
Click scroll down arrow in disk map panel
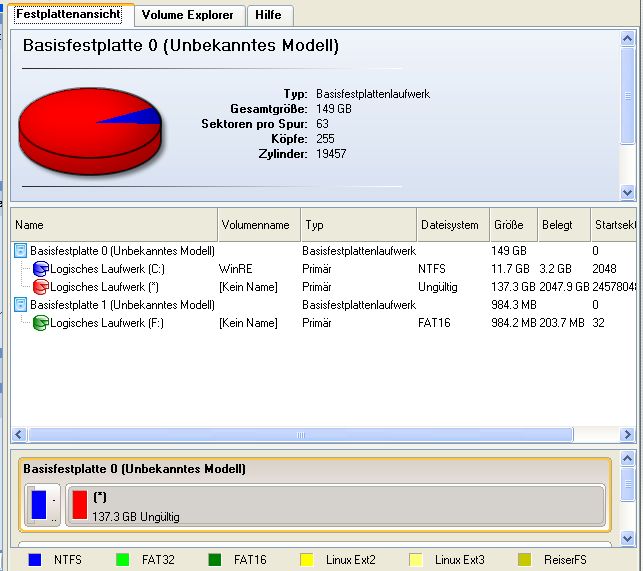[627, 537]
